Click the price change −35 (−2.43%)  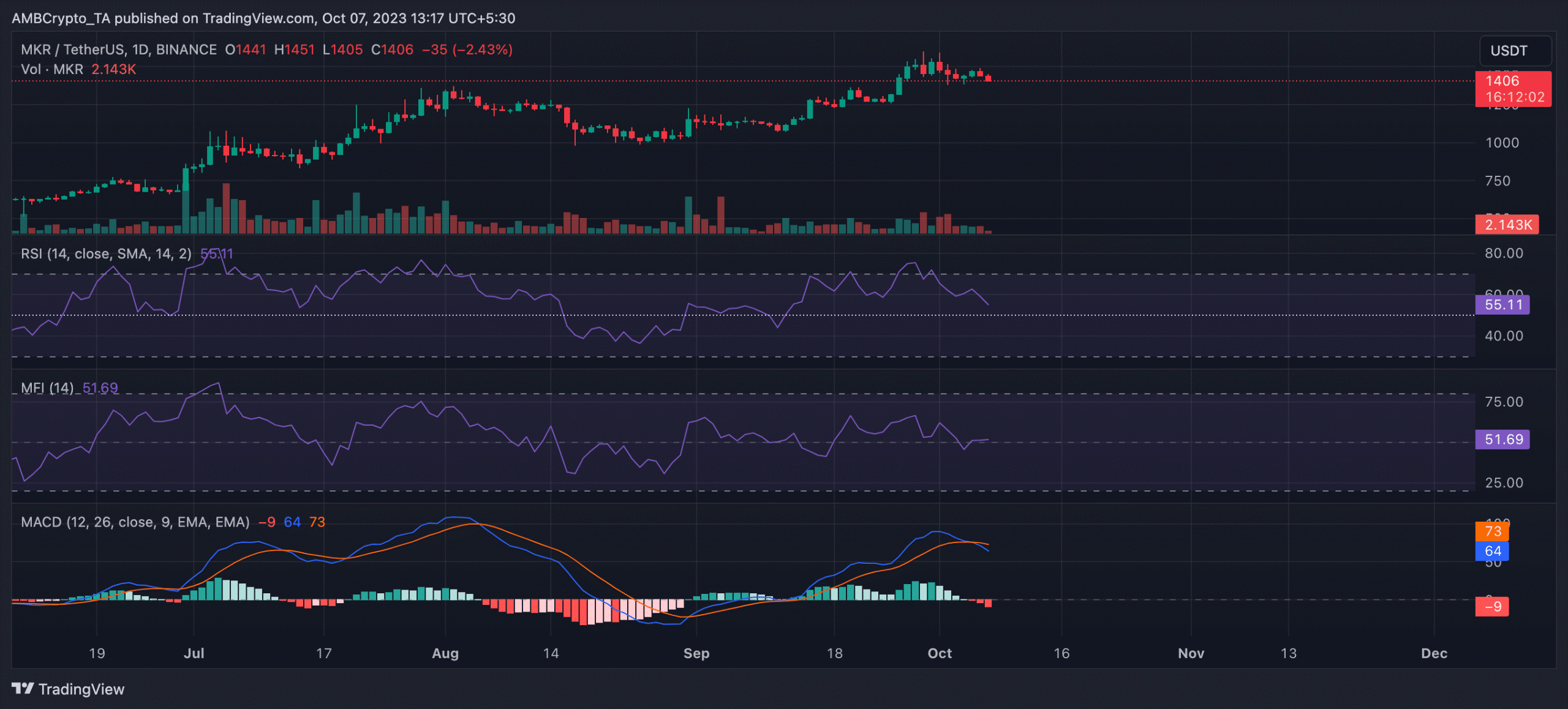(467, 50)
